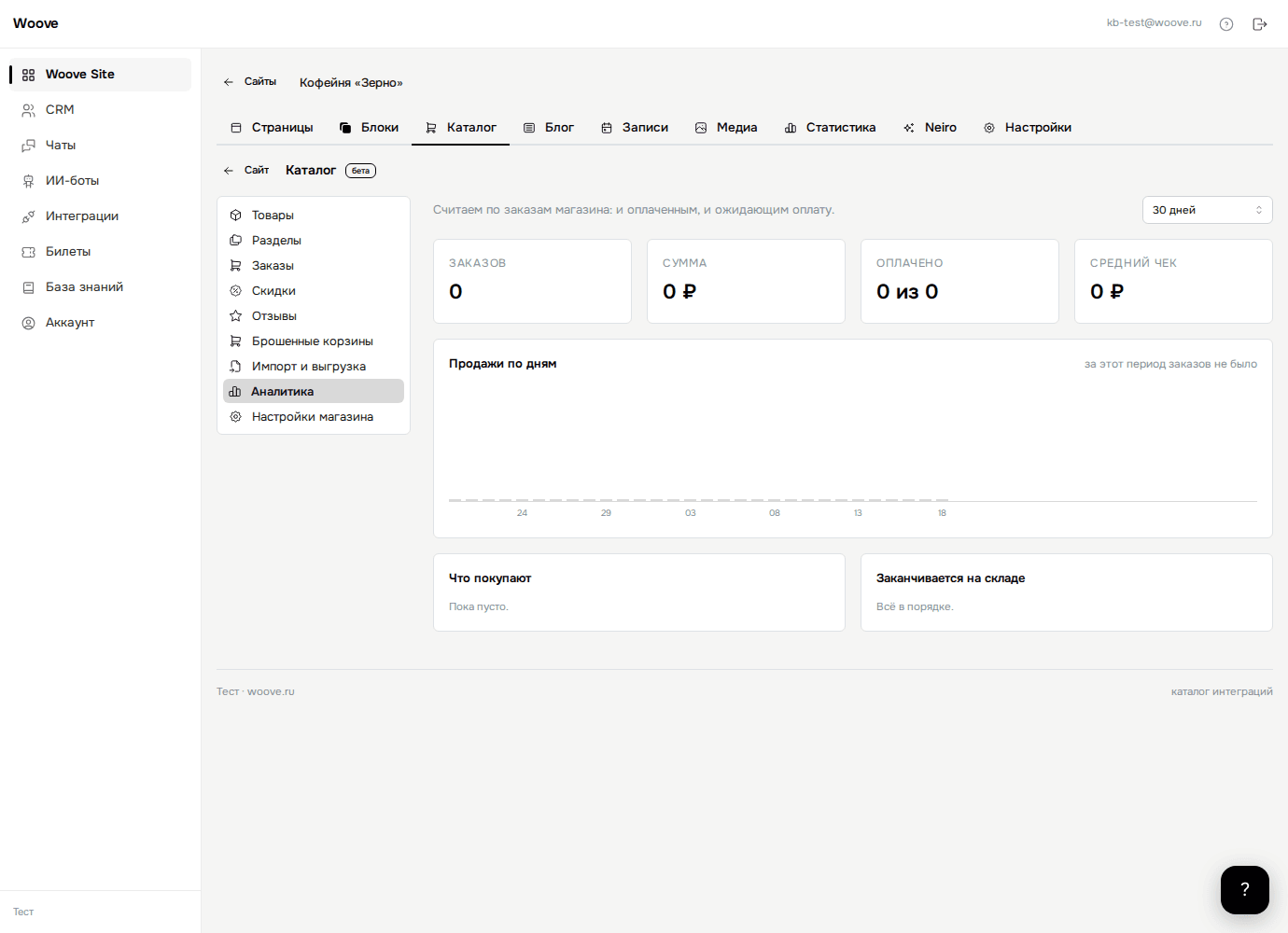1288x933 pixels.
Task: Click the Отзывы star icon
Action: pyautogui.click(x=236, y=316)
